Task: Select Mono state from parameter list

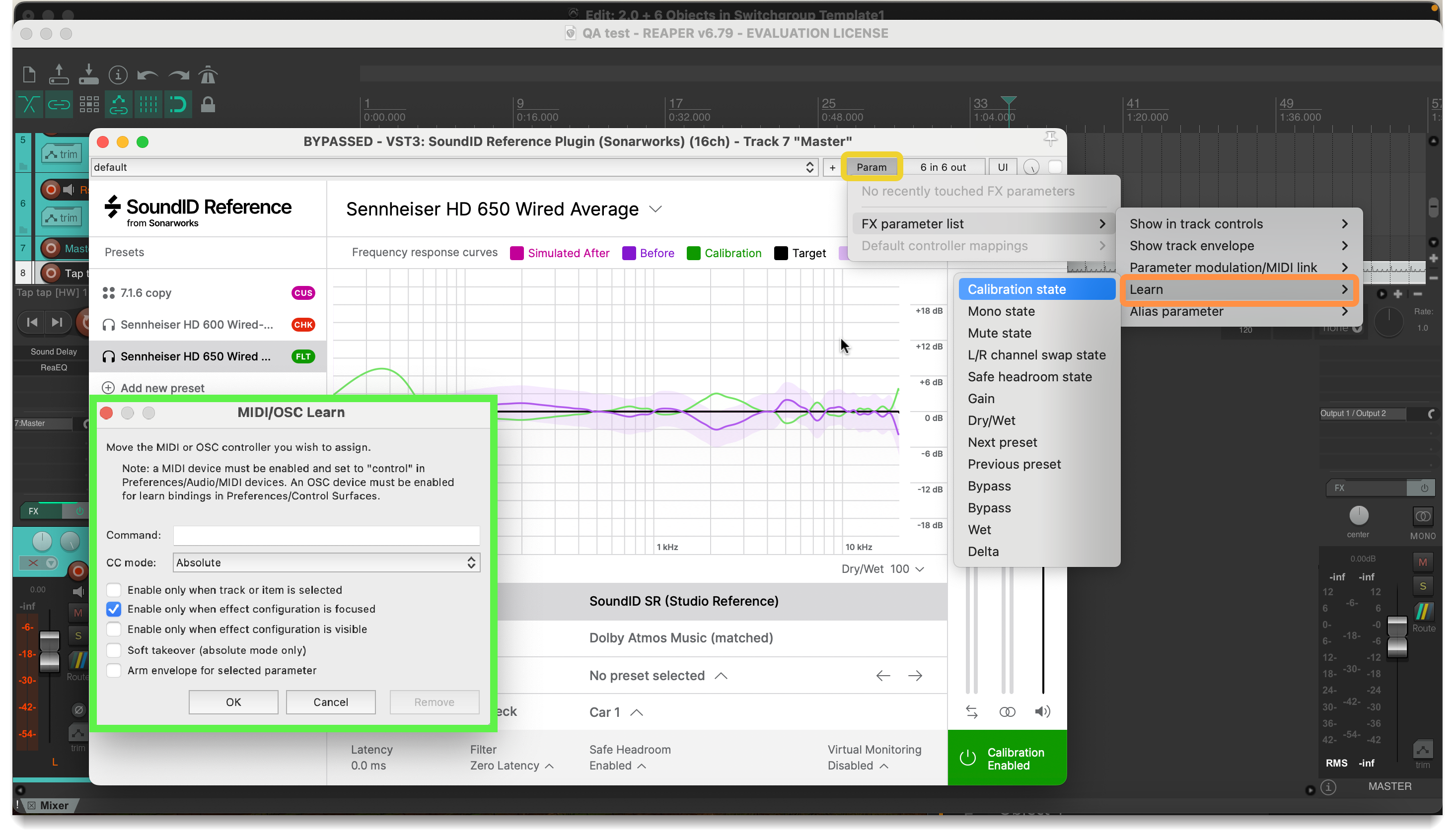Action: tap(1001, 312)
